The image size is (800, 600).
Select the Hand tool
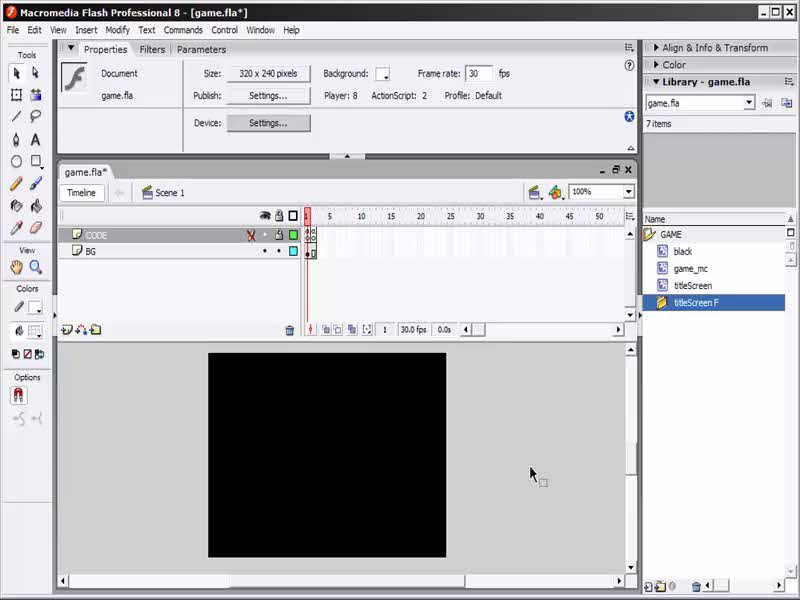point(16,267)
